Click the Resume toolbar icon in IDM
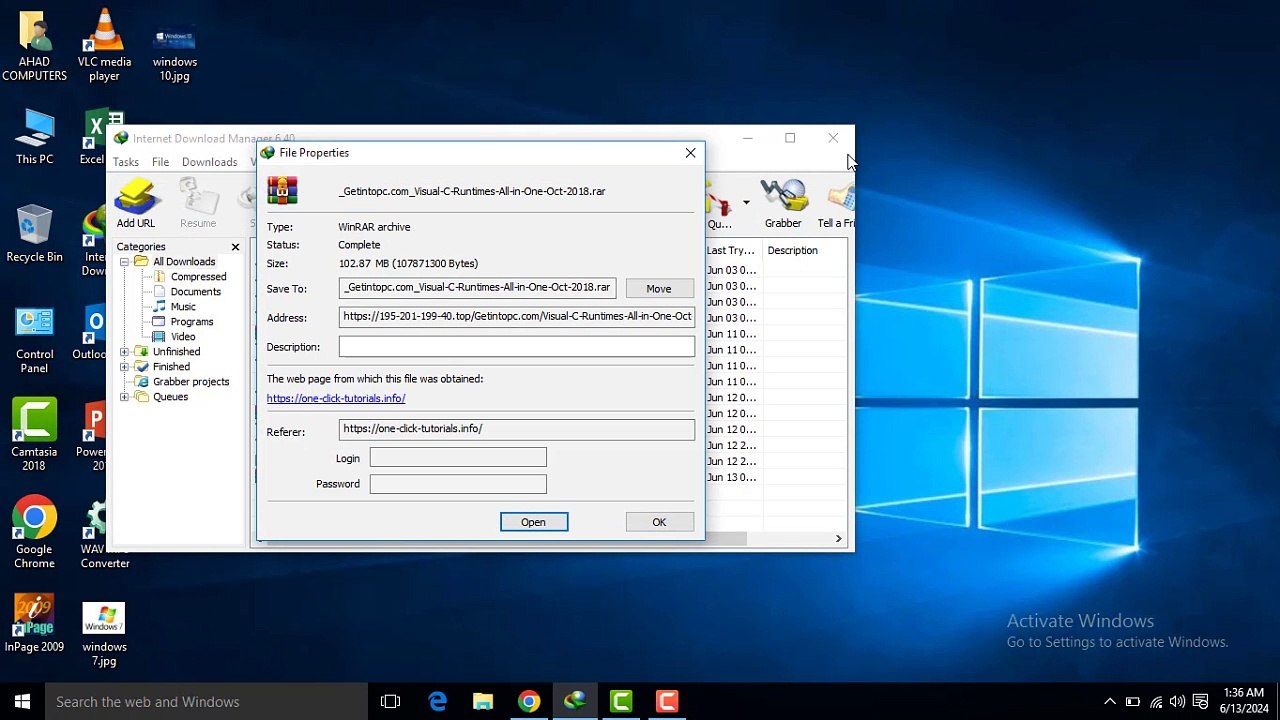The height and width of the screenshot is (720, 1280). click(x=198, y=203)
